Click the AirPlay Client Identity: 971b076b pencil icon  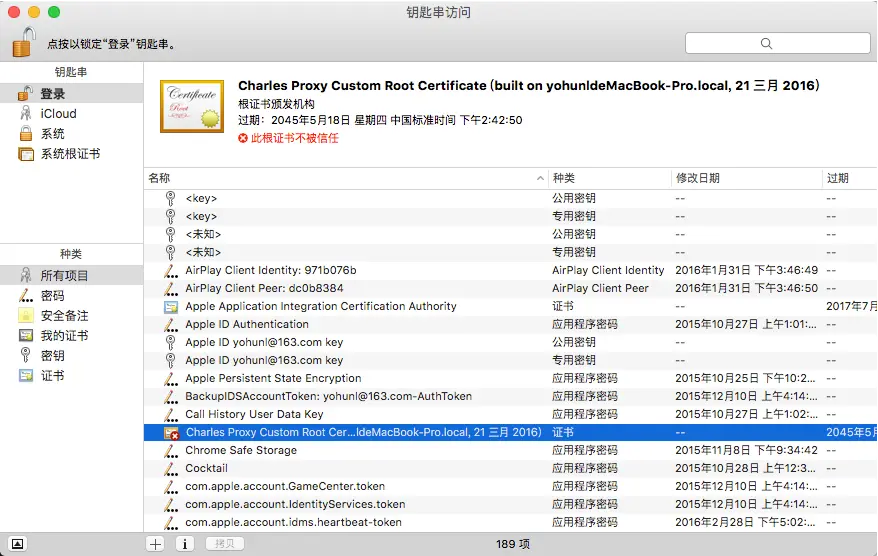click(x=171, y=270)
